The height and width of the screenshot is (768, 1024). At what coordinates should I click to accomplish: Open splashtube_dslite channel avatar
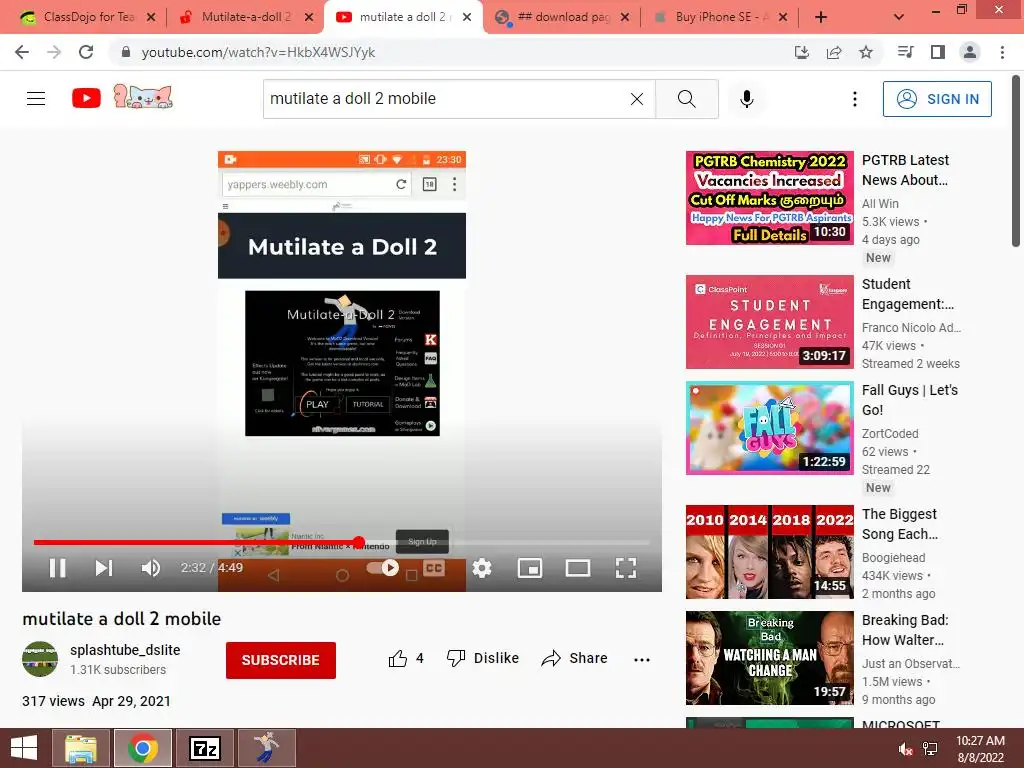[40, 659]
